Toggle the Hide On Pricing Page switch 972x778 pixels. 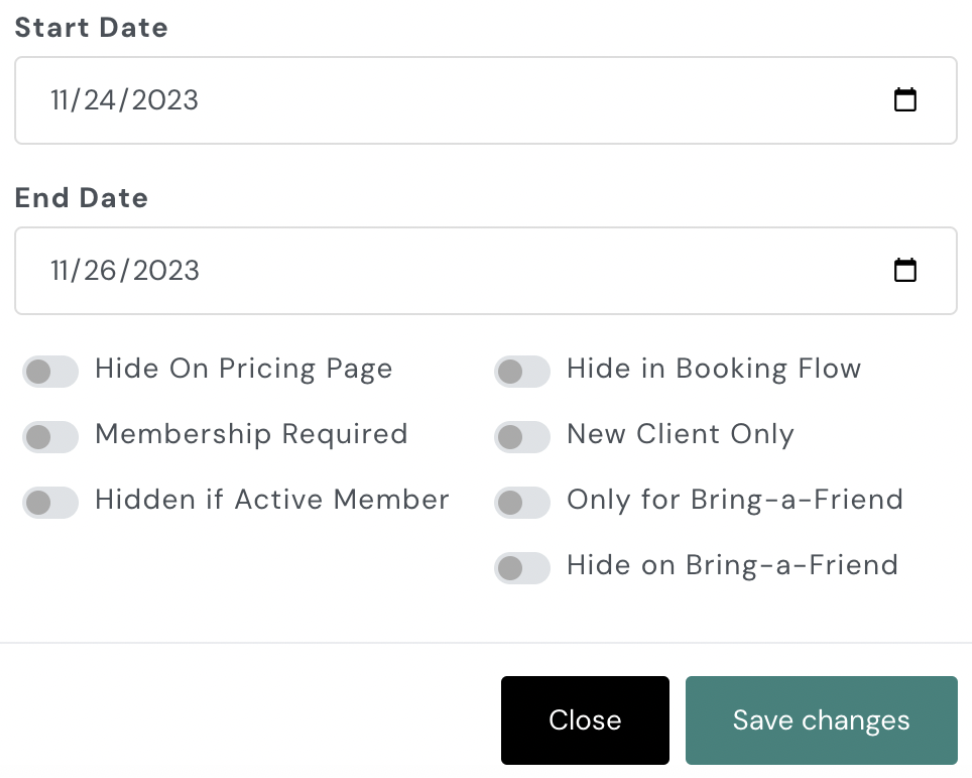(x=50, y=372)
